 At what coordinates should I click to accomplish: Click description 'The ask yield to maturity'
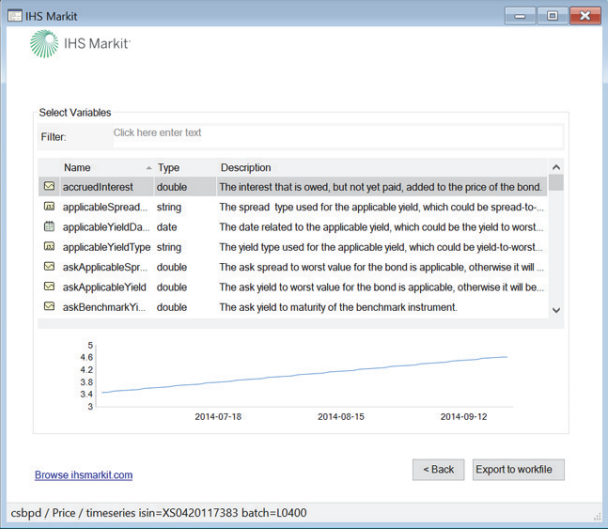click(x=338, y=307)
